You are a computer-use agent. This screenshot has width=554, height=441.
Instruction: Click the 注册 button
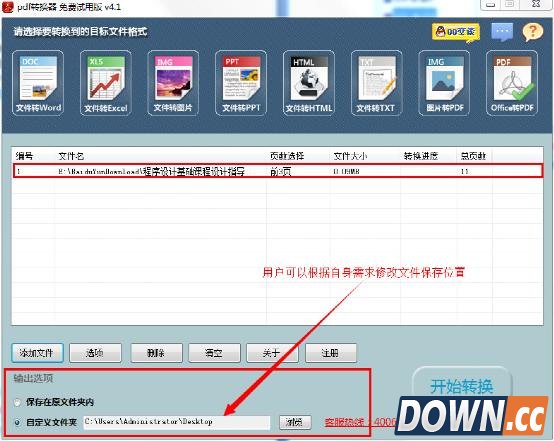tap(331, 353)
